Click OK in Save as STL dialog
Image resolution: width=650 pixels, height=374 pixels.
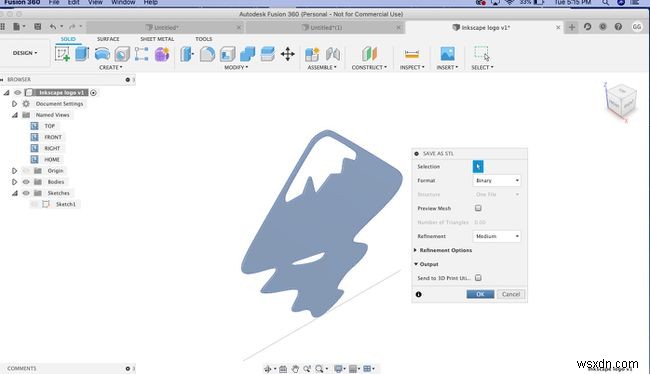coord(480,294)
